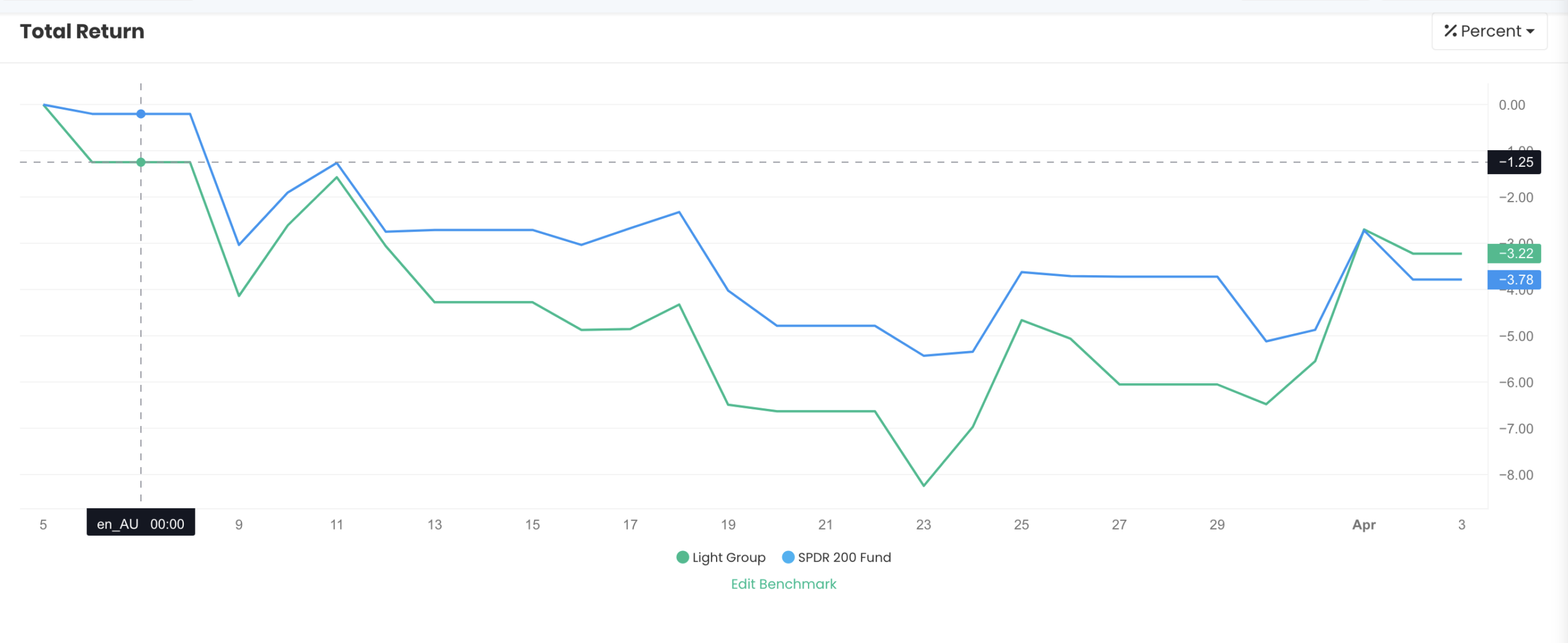This screenshot has height=643, width=1568.
Task: Open the Percent units dropdown
Action: [1488, 31]
